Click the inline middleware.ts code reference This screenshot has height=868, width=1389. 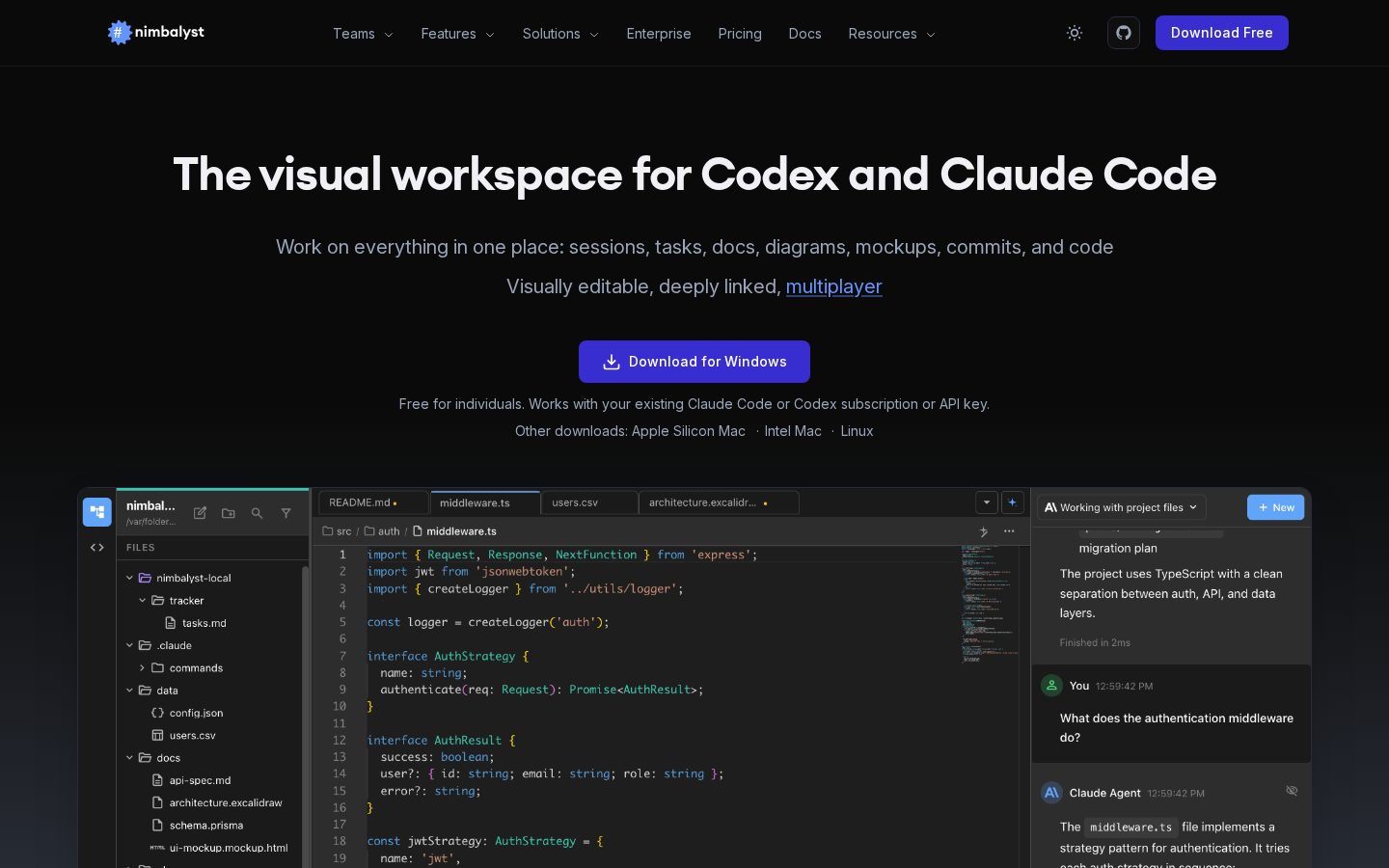[x=1130, y=827]
